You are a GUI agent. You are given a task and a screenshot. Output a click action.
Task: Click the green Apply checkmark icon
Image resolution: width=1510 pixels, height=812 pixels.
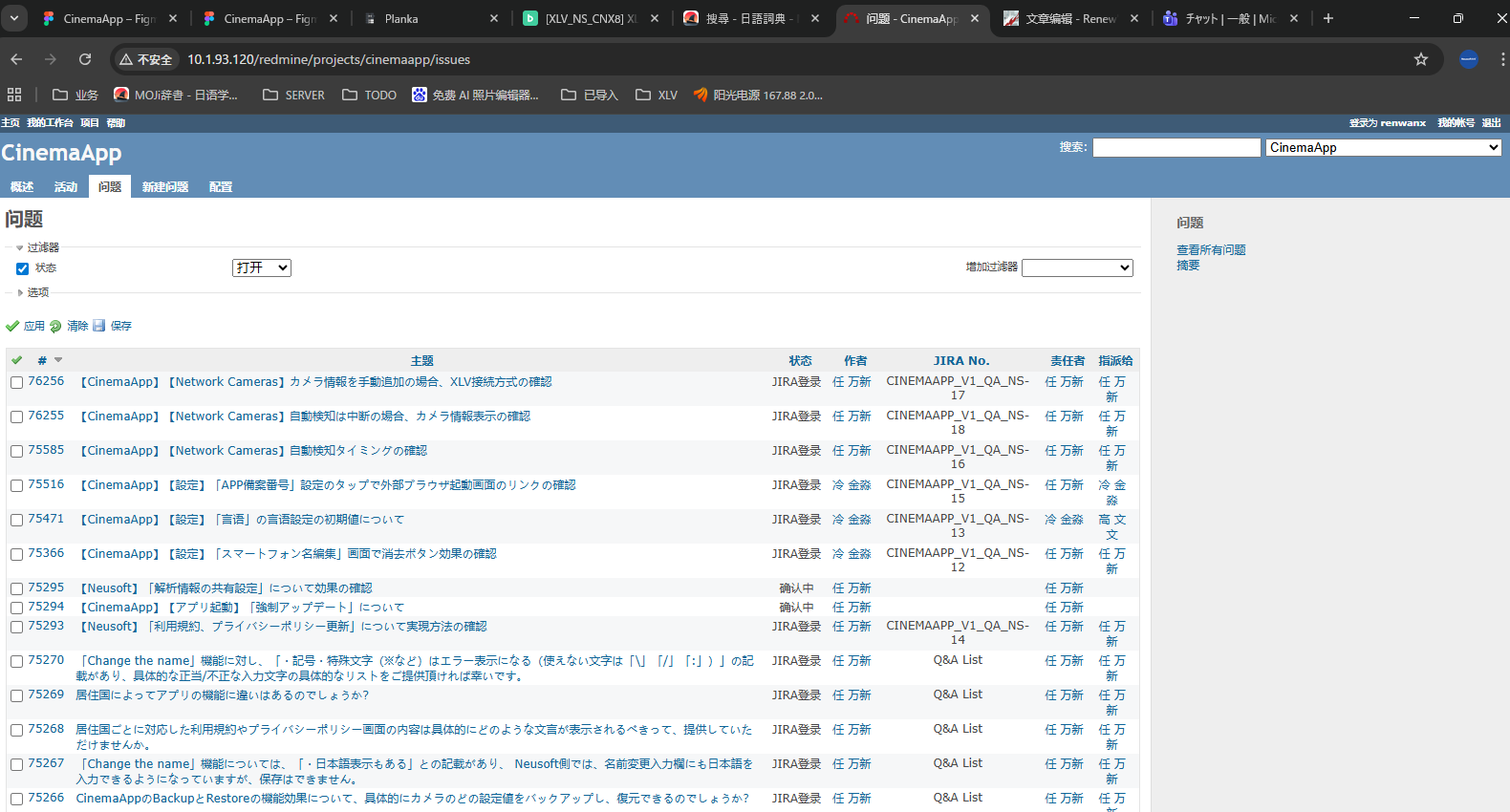pyautogui.click(x=12, y=326)
